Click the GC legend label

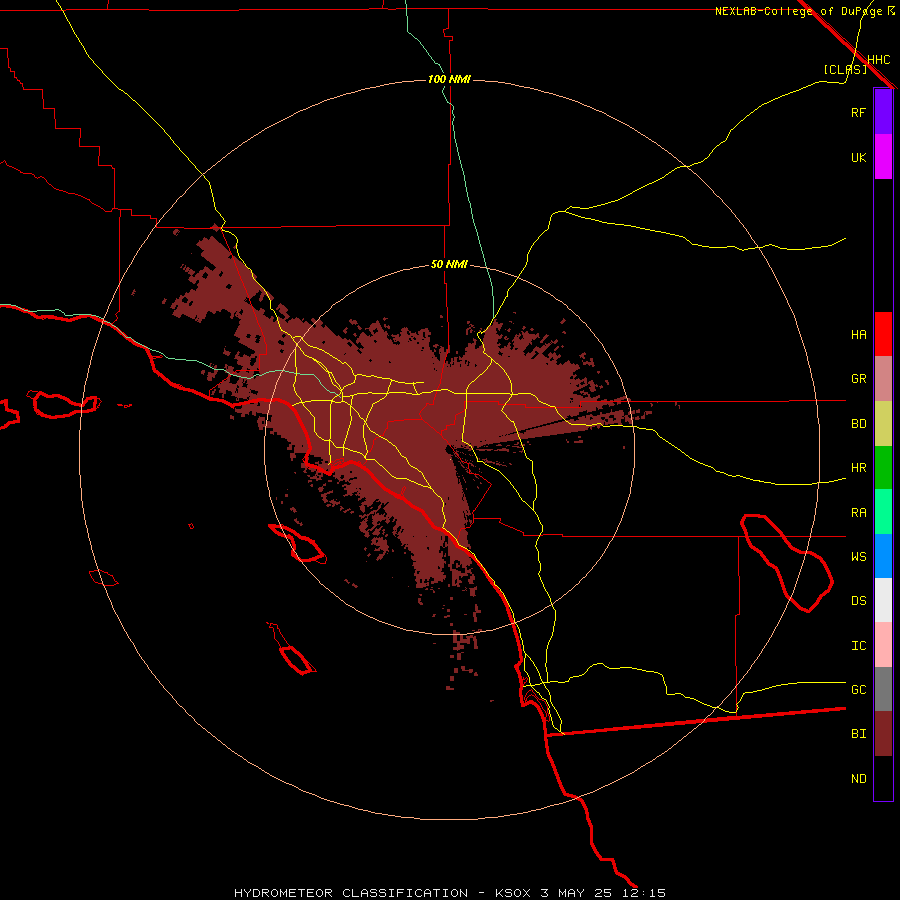(x=858, y=690)
